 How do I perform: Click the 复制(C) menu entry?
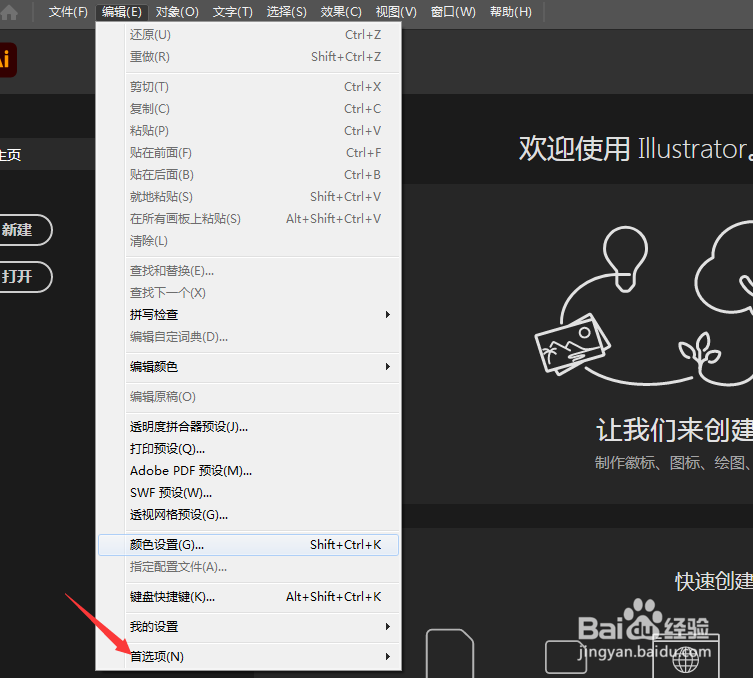(x=248, y=109)
